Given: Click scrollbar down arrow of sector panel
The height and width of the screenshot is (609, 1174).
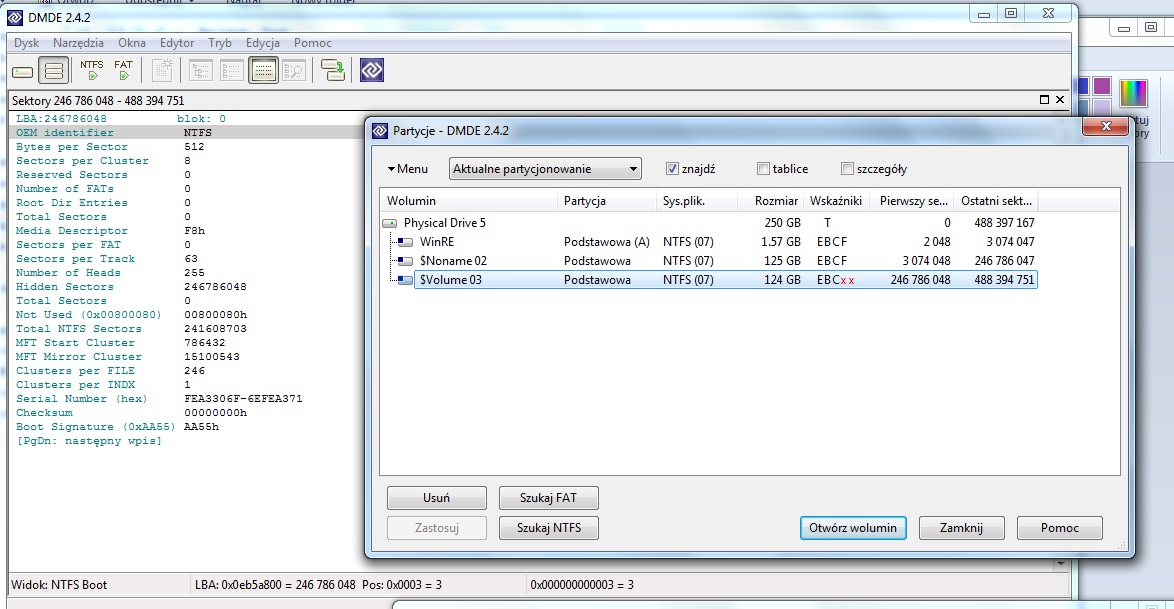Looking at the screenshot, I should pyautogui.click(x=1060, y=563).
